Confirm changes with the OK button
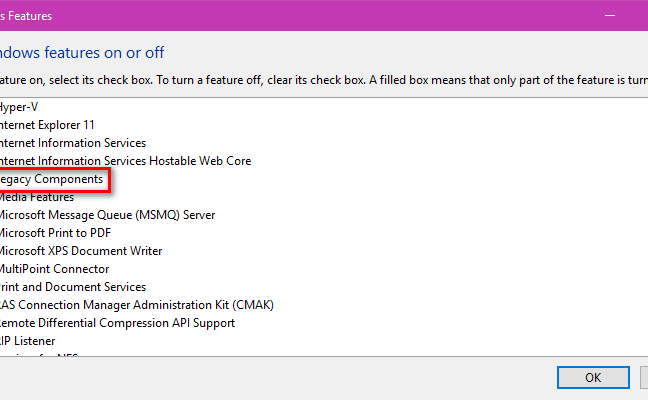This screenshot has height=400, width=648. pos(593,377)
